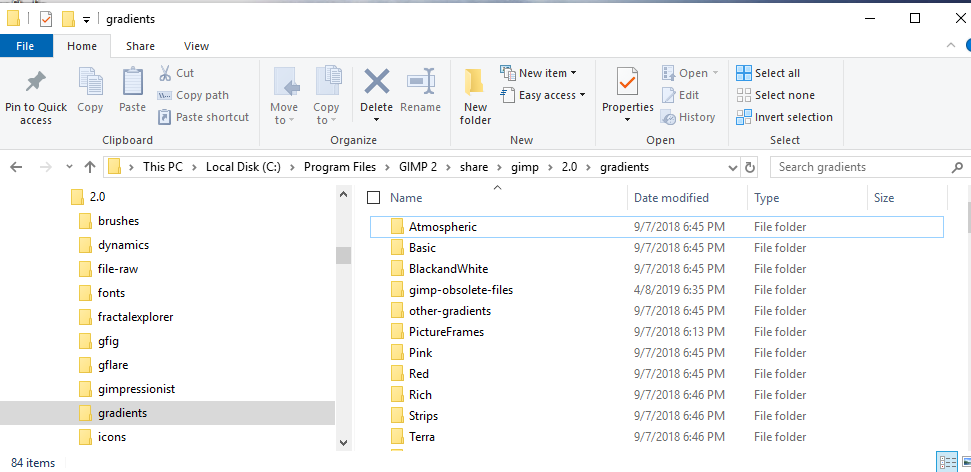Image resolution: width=971 pixels, height=472 pixels.
Task: Click the navigation pane scrollbar thumb
Action: click(x=344, y=255)
